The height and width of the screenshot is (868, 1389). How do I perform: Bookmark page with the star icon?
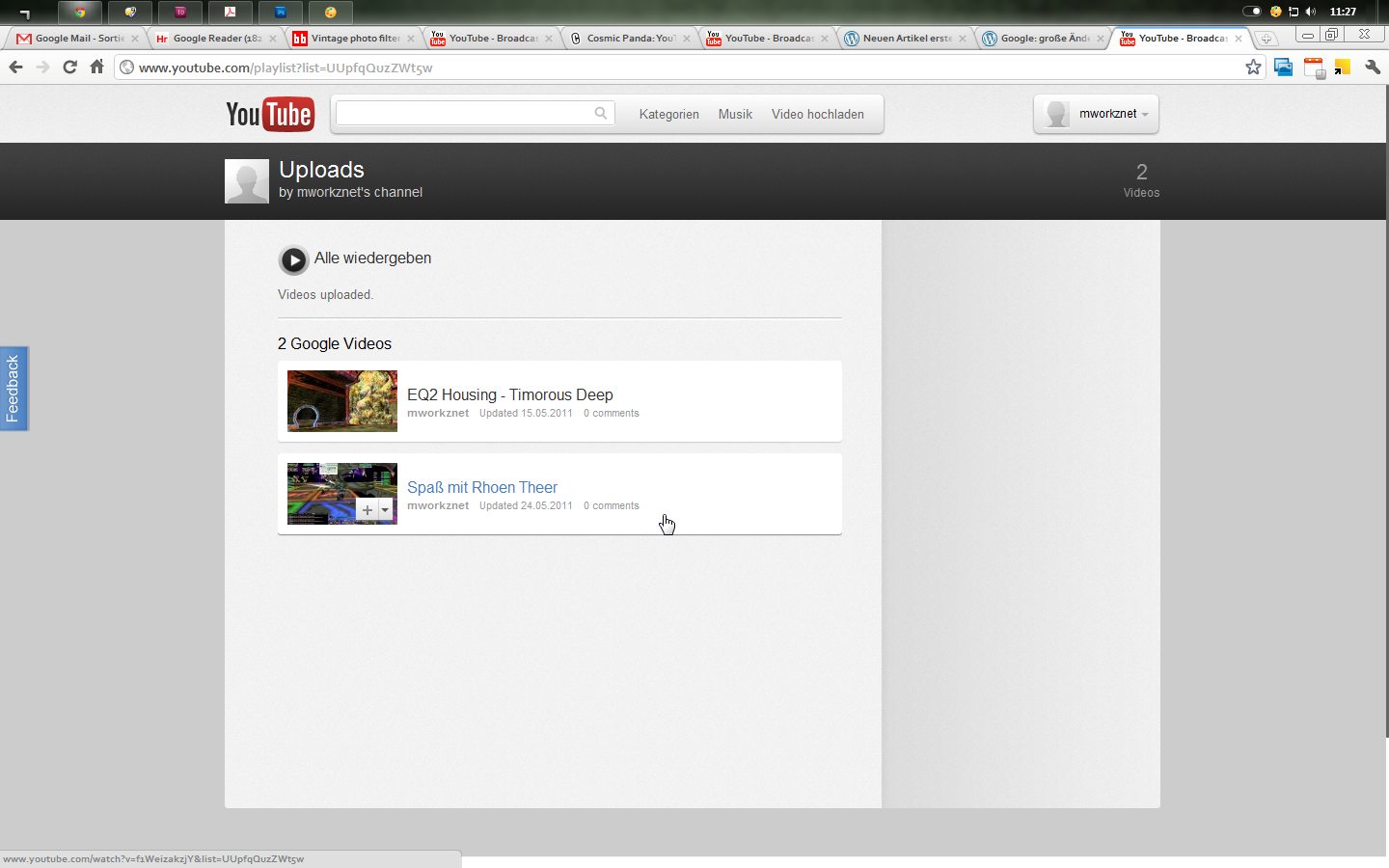[x=1253, y=68]
